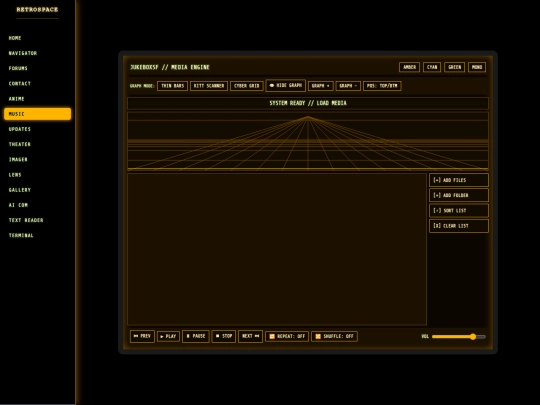Click the System Ready status bar
The image size is (540, 405).
pos(308,103)
